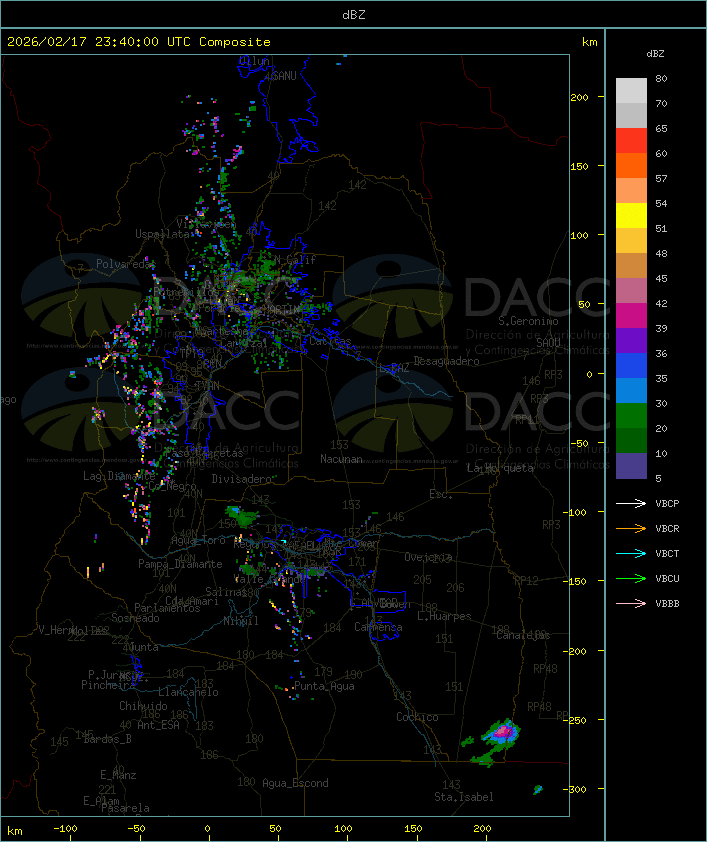
Task: Click the Carmensa place label
Action: (x=378, y=627)
